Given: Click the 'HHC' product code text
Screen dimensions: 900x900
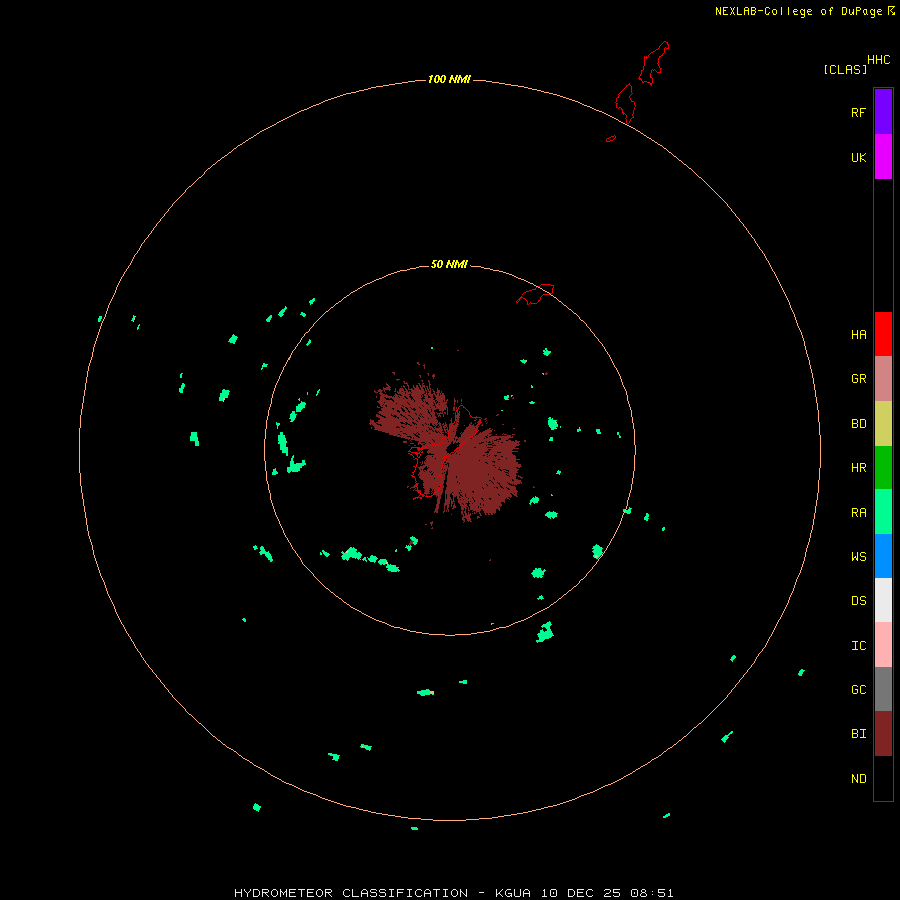Looking at the screenshot, I should 878,60.
